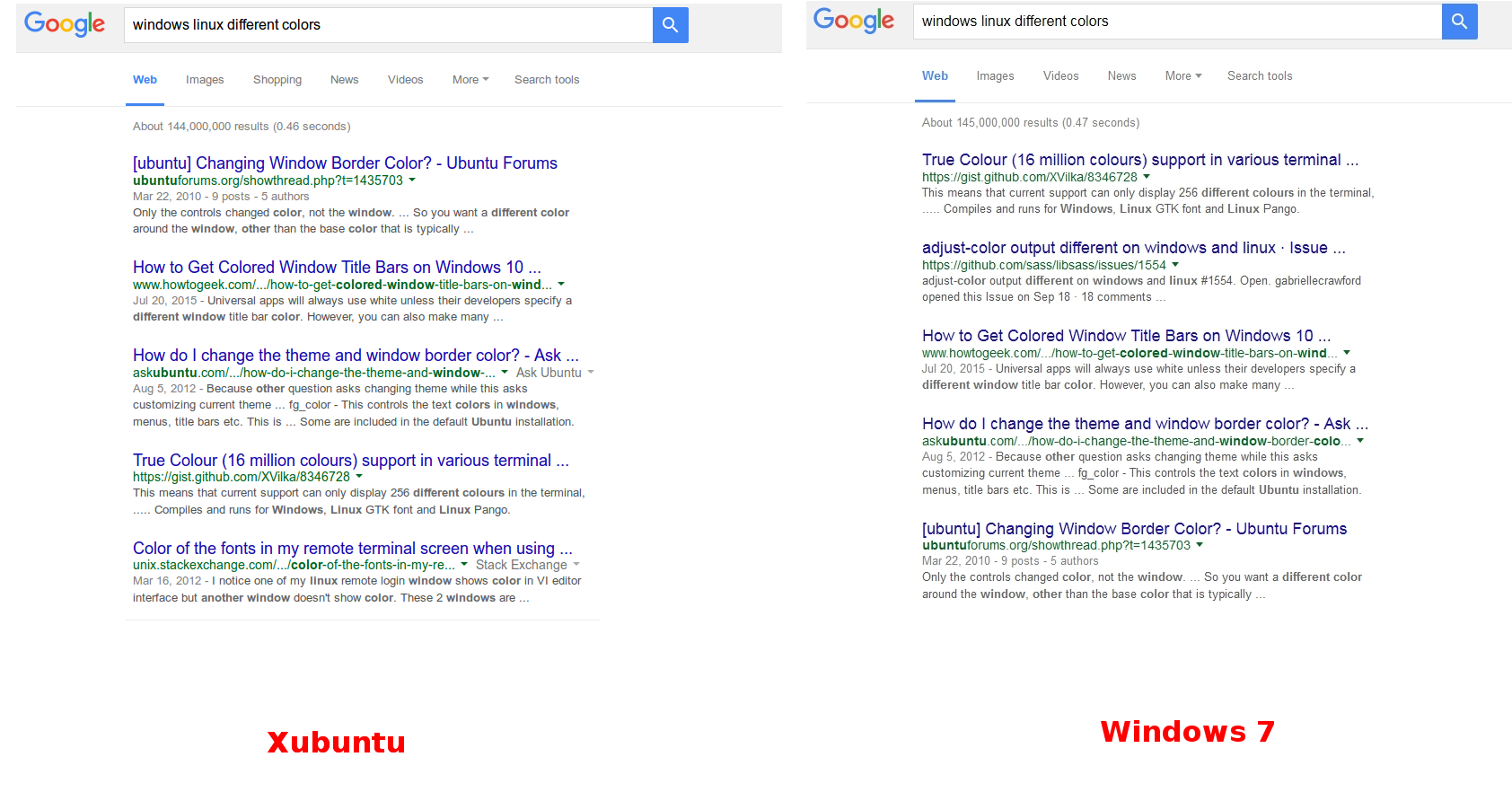The height and width of the screenshot is (792, 1512).
Task: Click the unix.stackexchange.com green URL
Action: pos(294,565)
